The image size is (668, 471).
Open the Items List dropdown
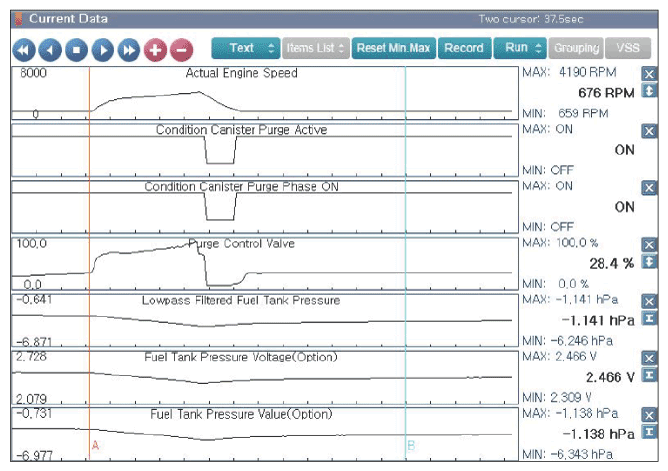316,48
